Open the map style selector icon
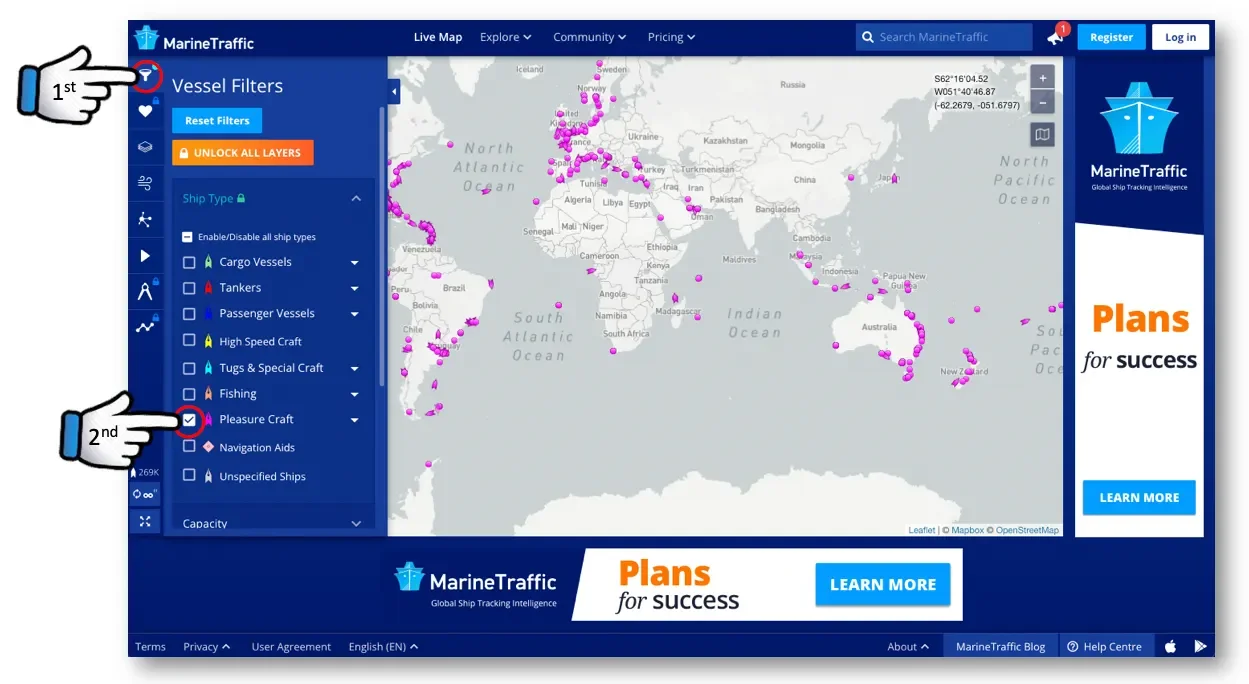 (1042, 134)
